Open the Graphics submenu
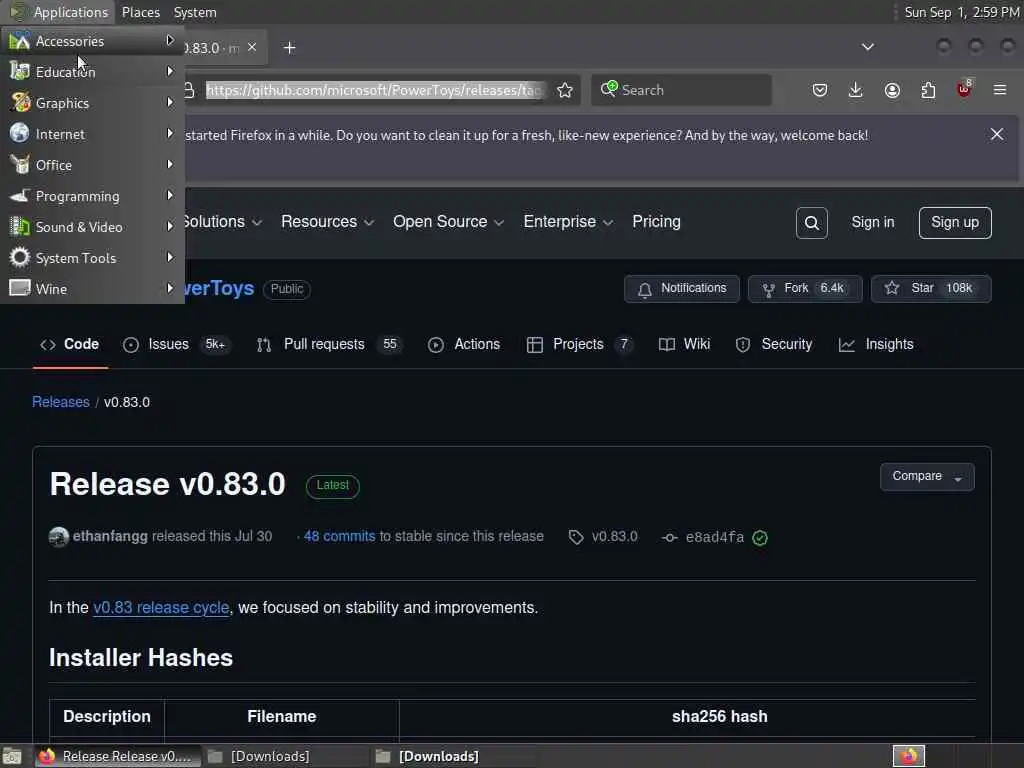 (92, 103)
